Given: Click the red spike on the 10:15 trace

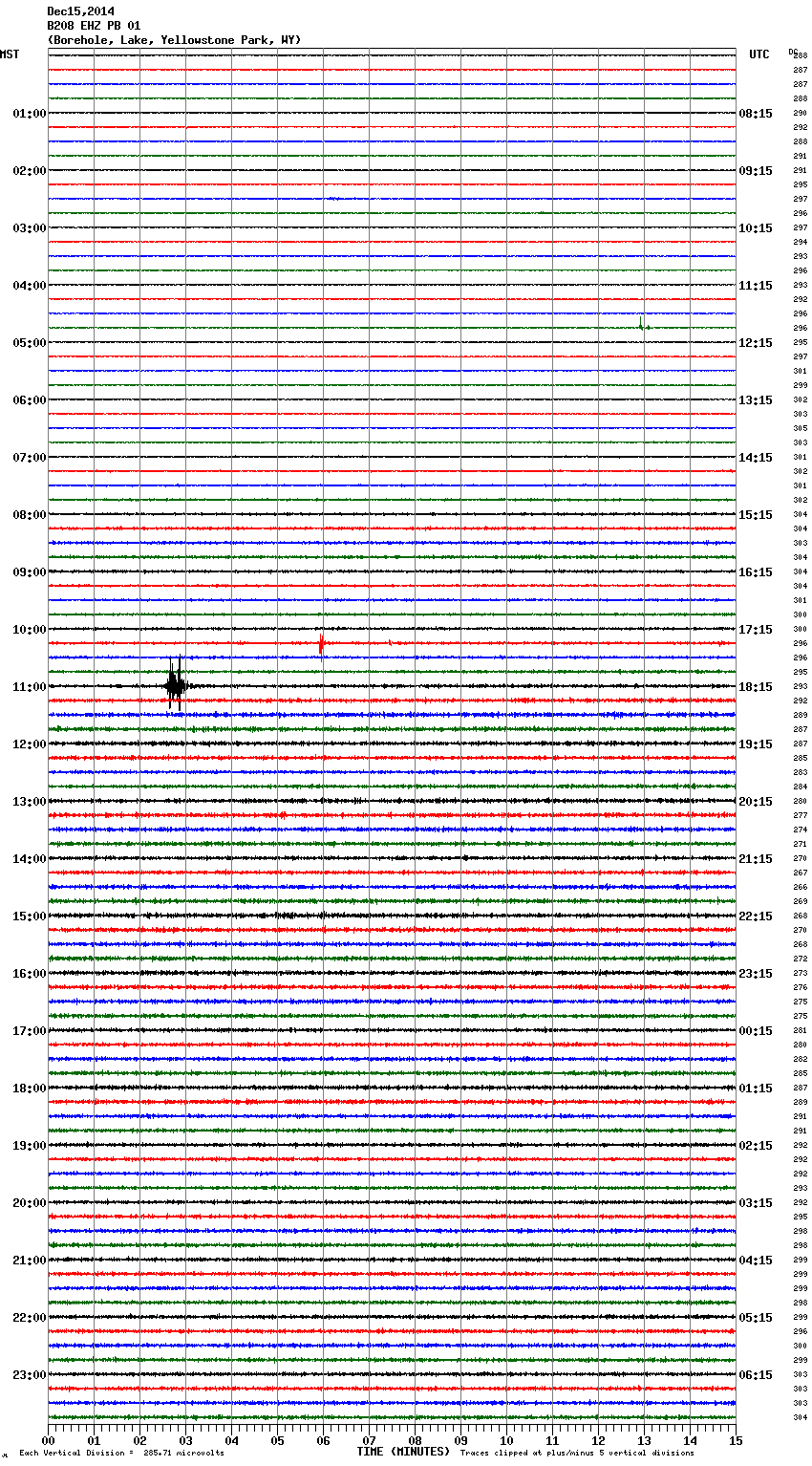Looking at the screenshot, I should coord(321,645).
